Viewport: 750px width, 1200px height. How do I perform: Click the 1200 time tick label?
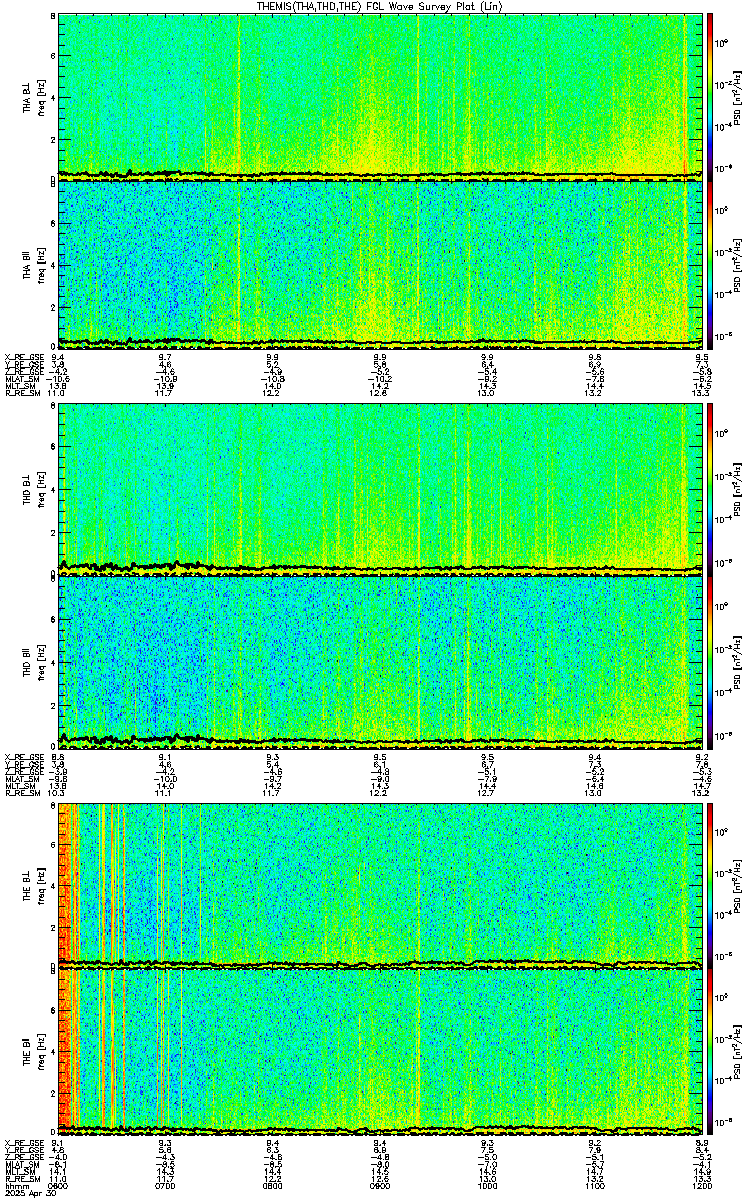(701, 1185)
